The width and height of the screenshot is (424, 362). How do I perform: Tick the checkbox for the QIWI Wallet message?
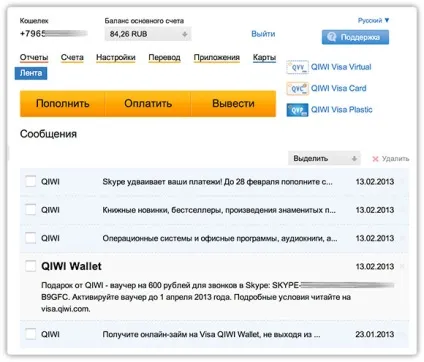[31, 266]
